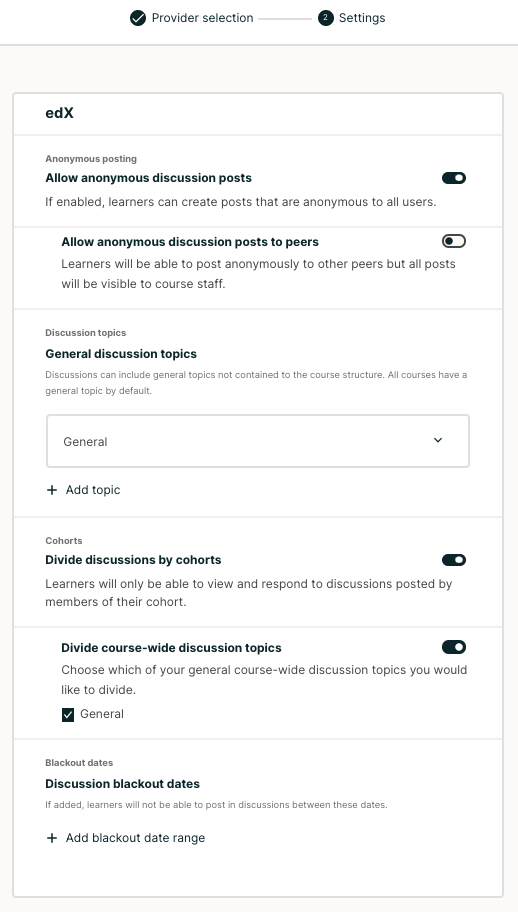Image resolution: width=518 pixels, height=912 pixels.
Task: Go to Provider selection step
Action: (x=202, y=18)
